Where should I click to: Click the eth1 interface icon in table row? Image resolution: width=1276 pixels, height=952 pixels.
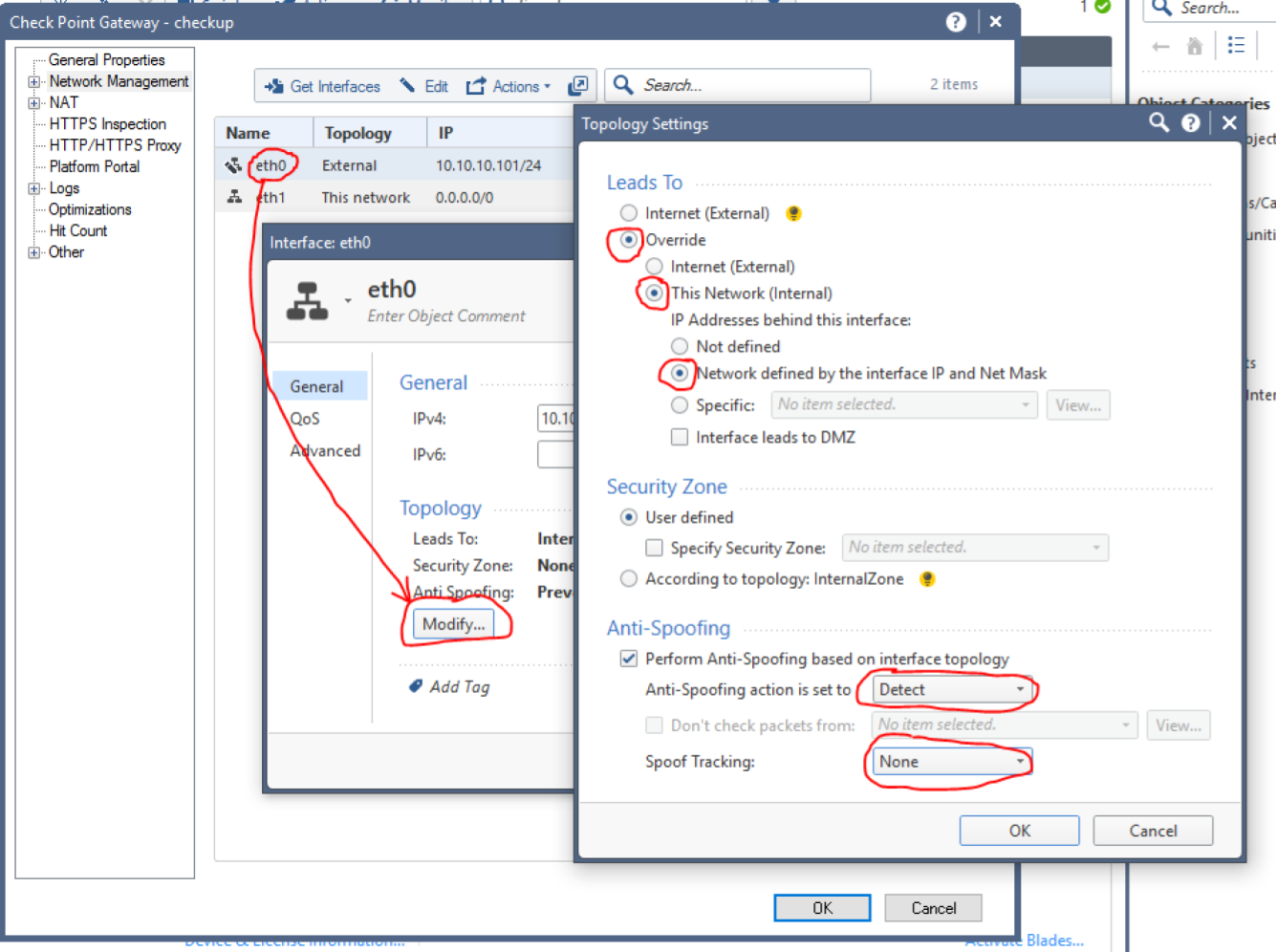[x=234, y=197]
